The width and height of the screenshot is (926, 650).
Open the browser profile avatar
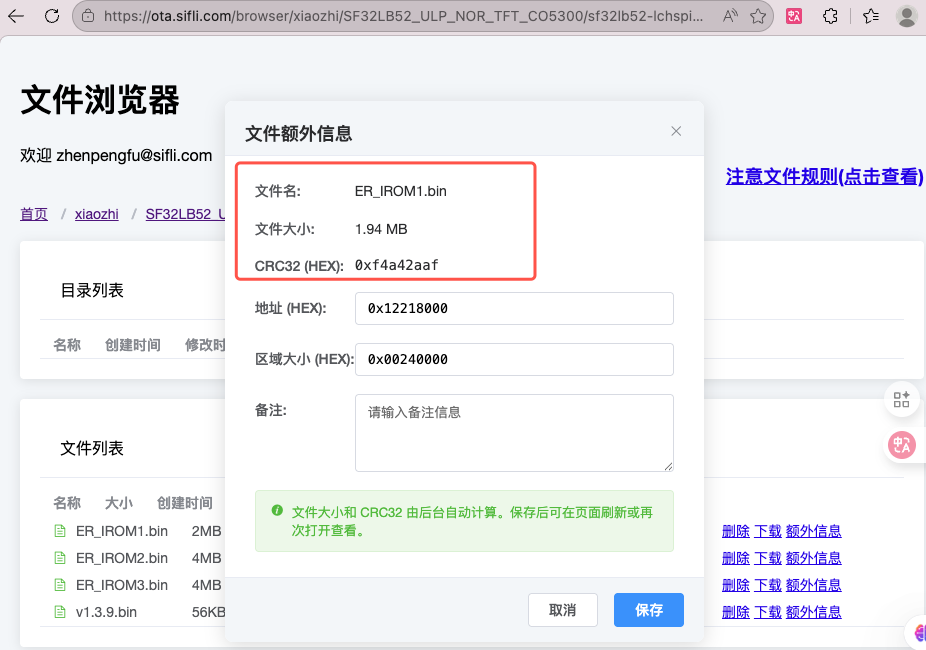[907, 16]
